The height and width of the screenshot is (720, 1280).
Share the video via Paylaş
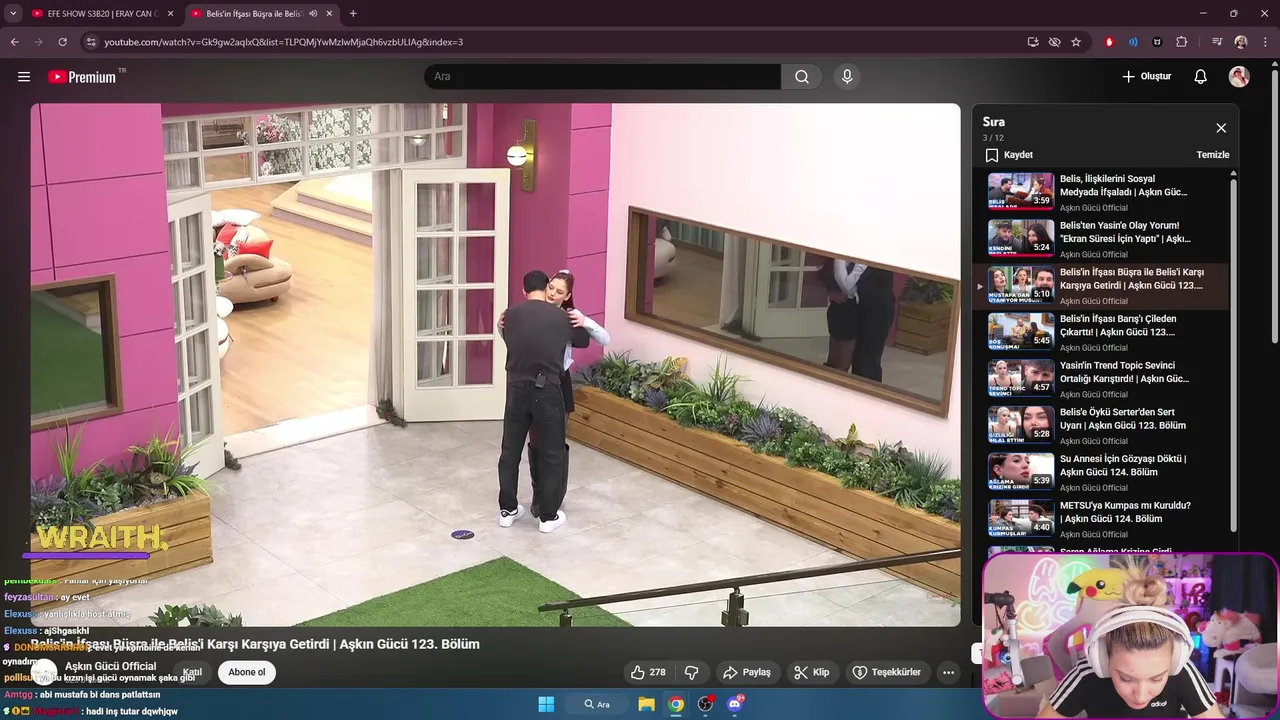coord(747,672)
